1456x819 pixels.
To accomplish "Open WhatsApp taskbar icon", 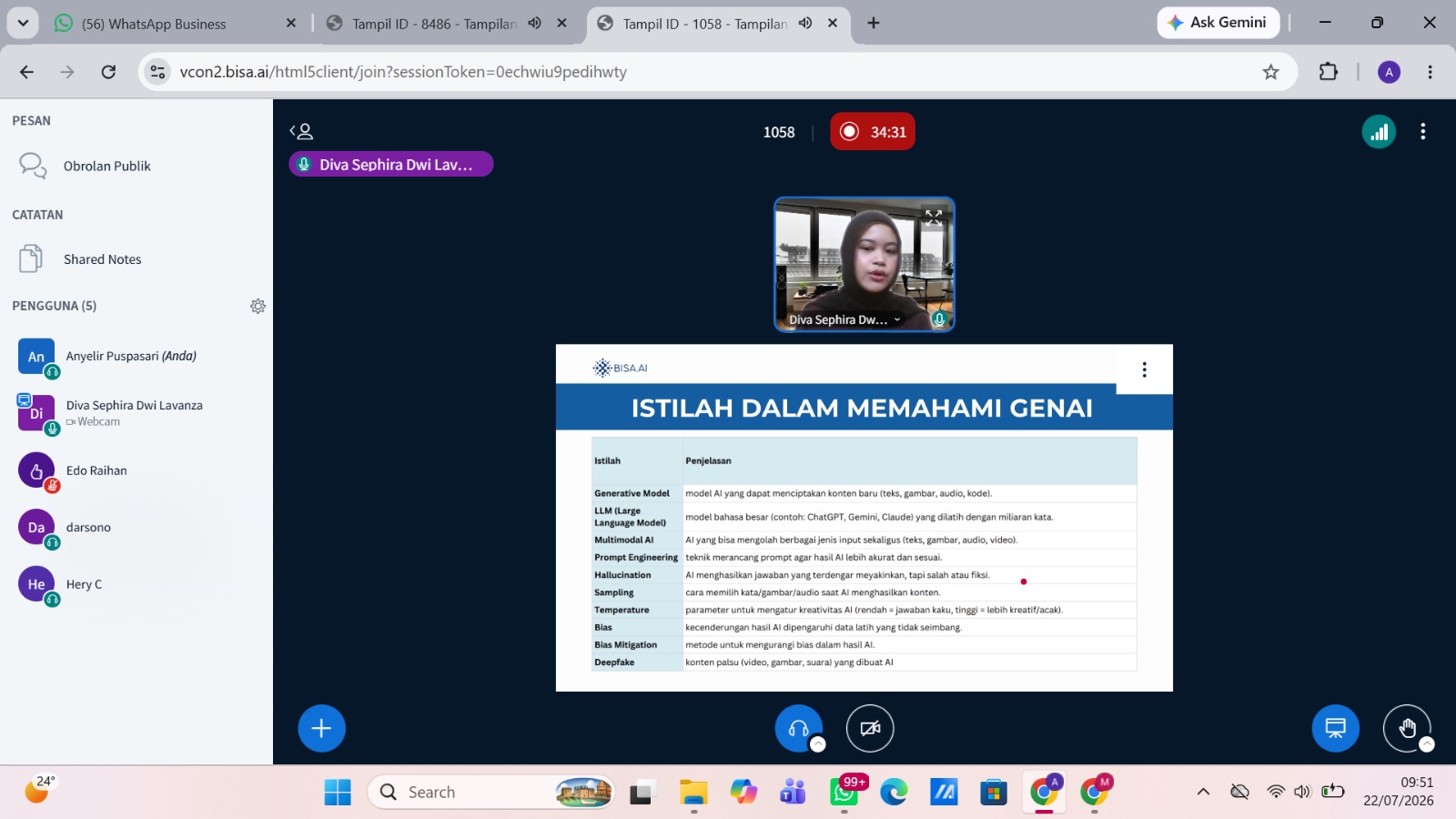I will [x=844, y=793].
